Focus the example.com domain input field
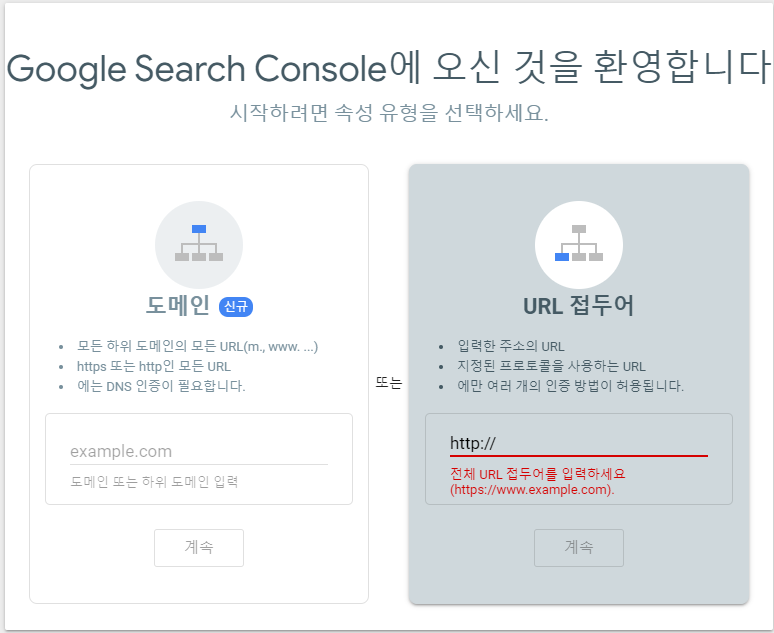The width and height of the screenshot is (774, 633). 199,451
